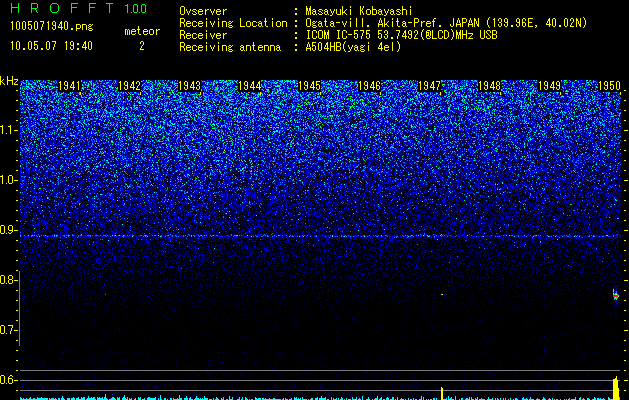Click the ICOM IC-575 receiver description
The image size is (629, 400).
pos(401,35)
